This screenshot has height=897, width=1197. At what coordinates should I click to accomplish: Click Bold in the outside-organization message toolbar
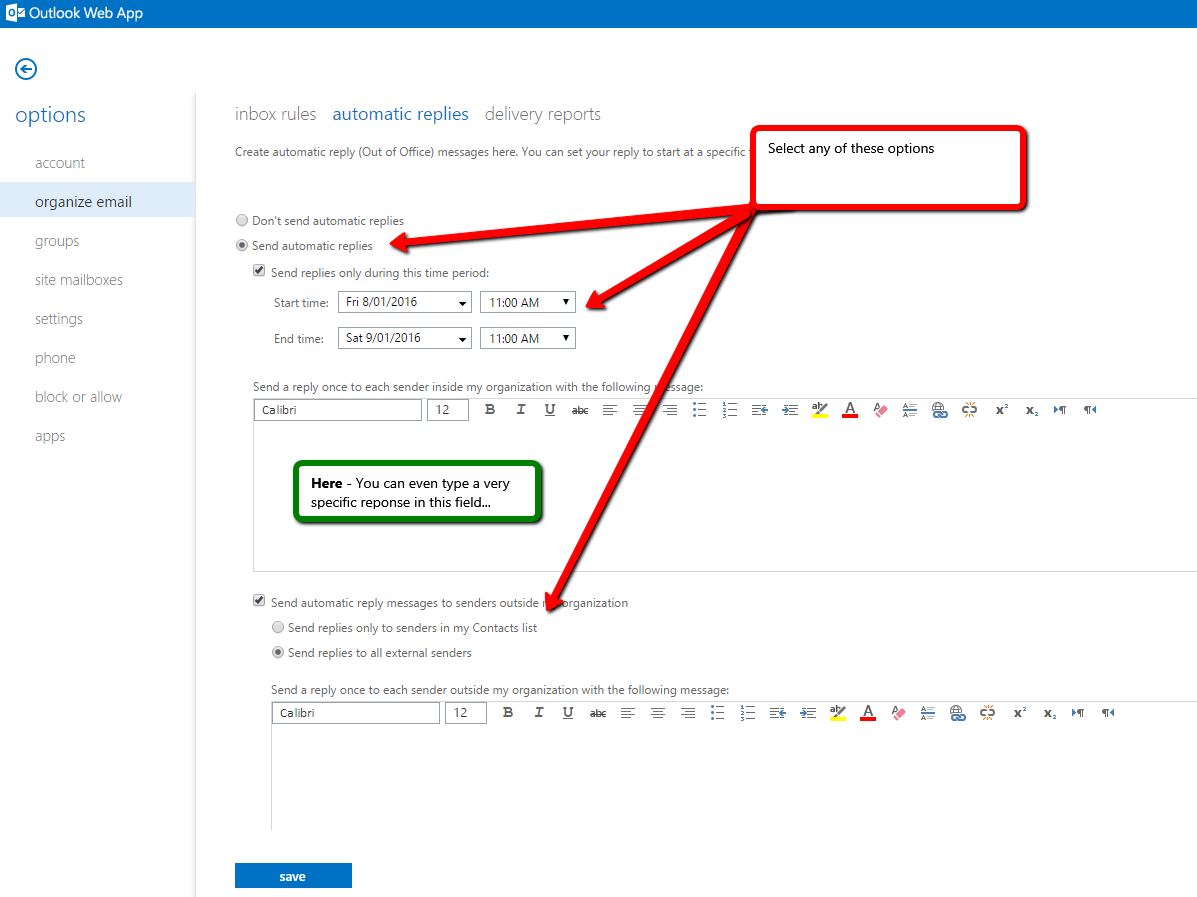[x=508, y=713]
